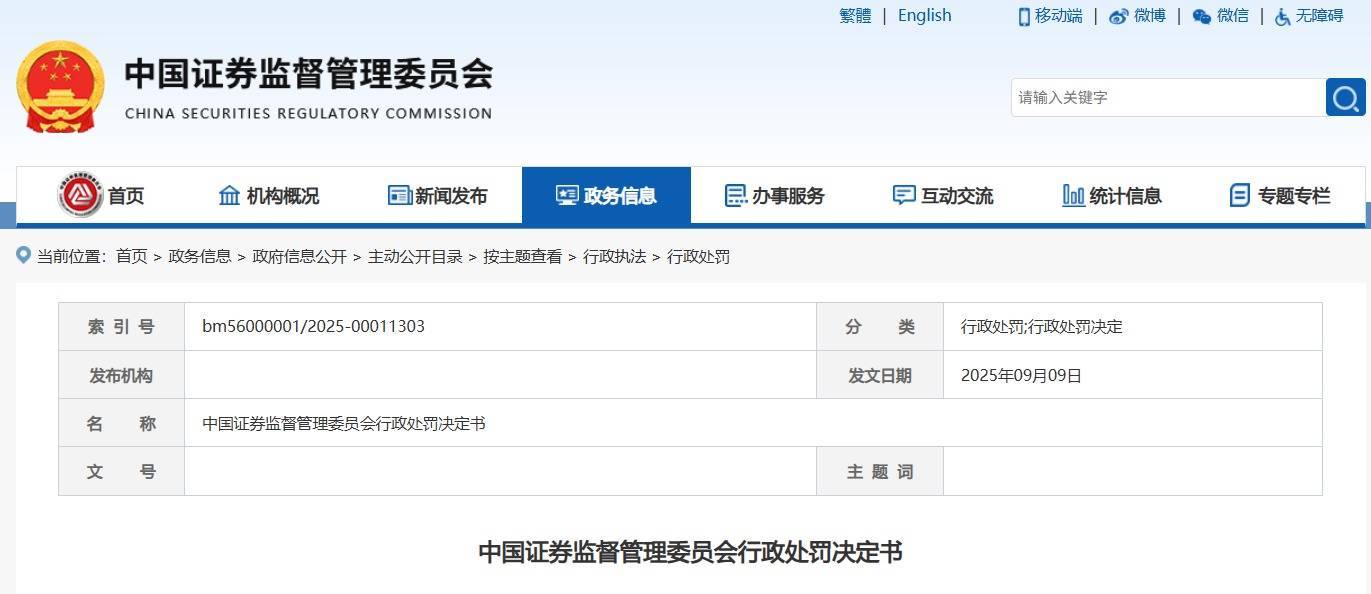Image resolution: width=1371 pixels, height=594 pixels.
Task: Open the 机构概况 navigation tab
Action: pos(269,195)
